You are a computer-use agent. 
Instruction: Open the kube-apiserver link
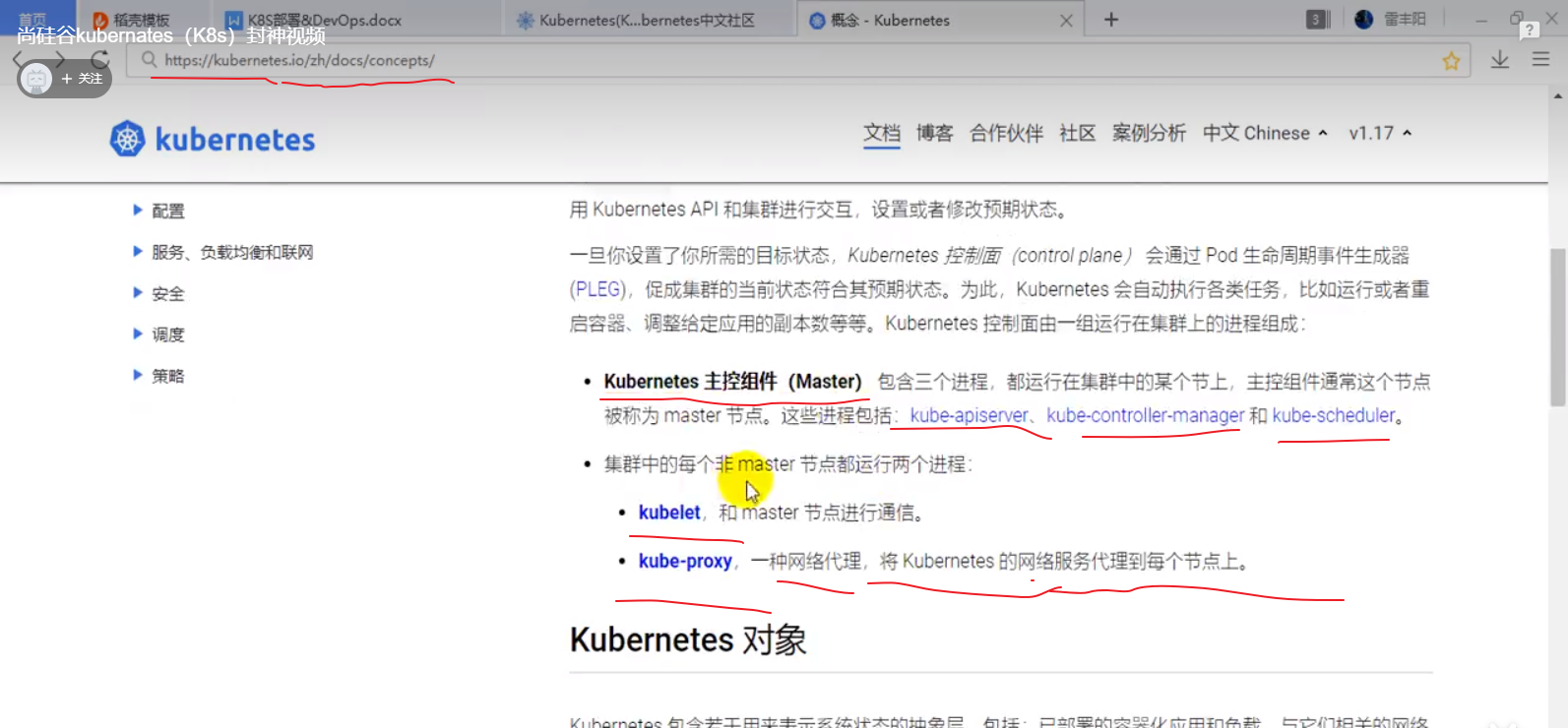[x=969, y=415]
